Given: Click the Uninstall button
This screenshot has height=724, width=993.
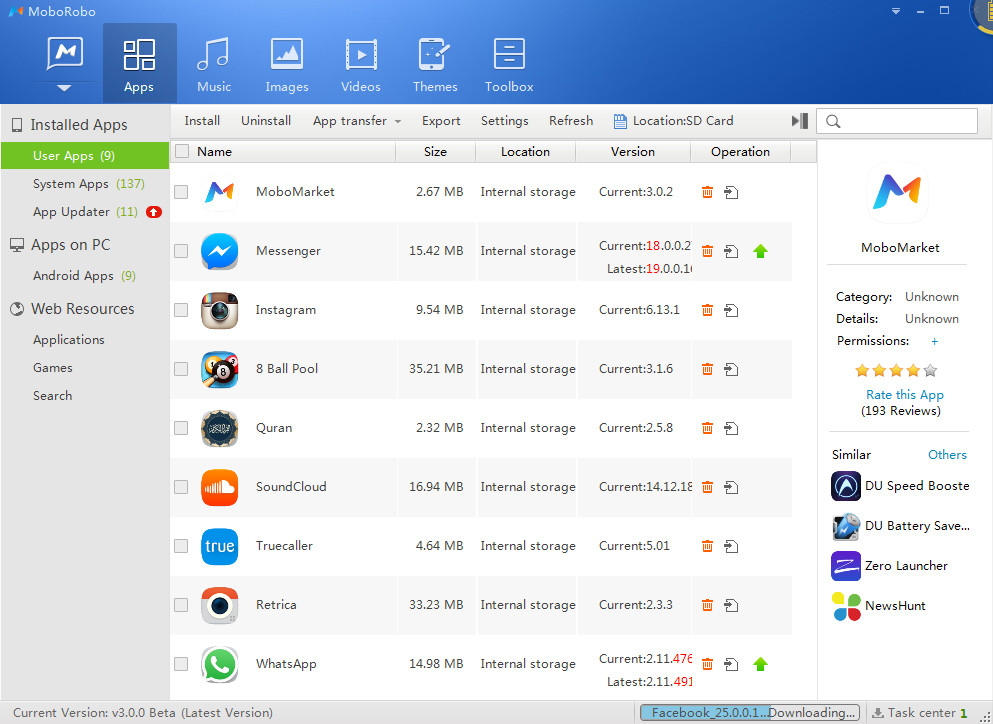Looking at the screenshot, I should tap(266, 121).
